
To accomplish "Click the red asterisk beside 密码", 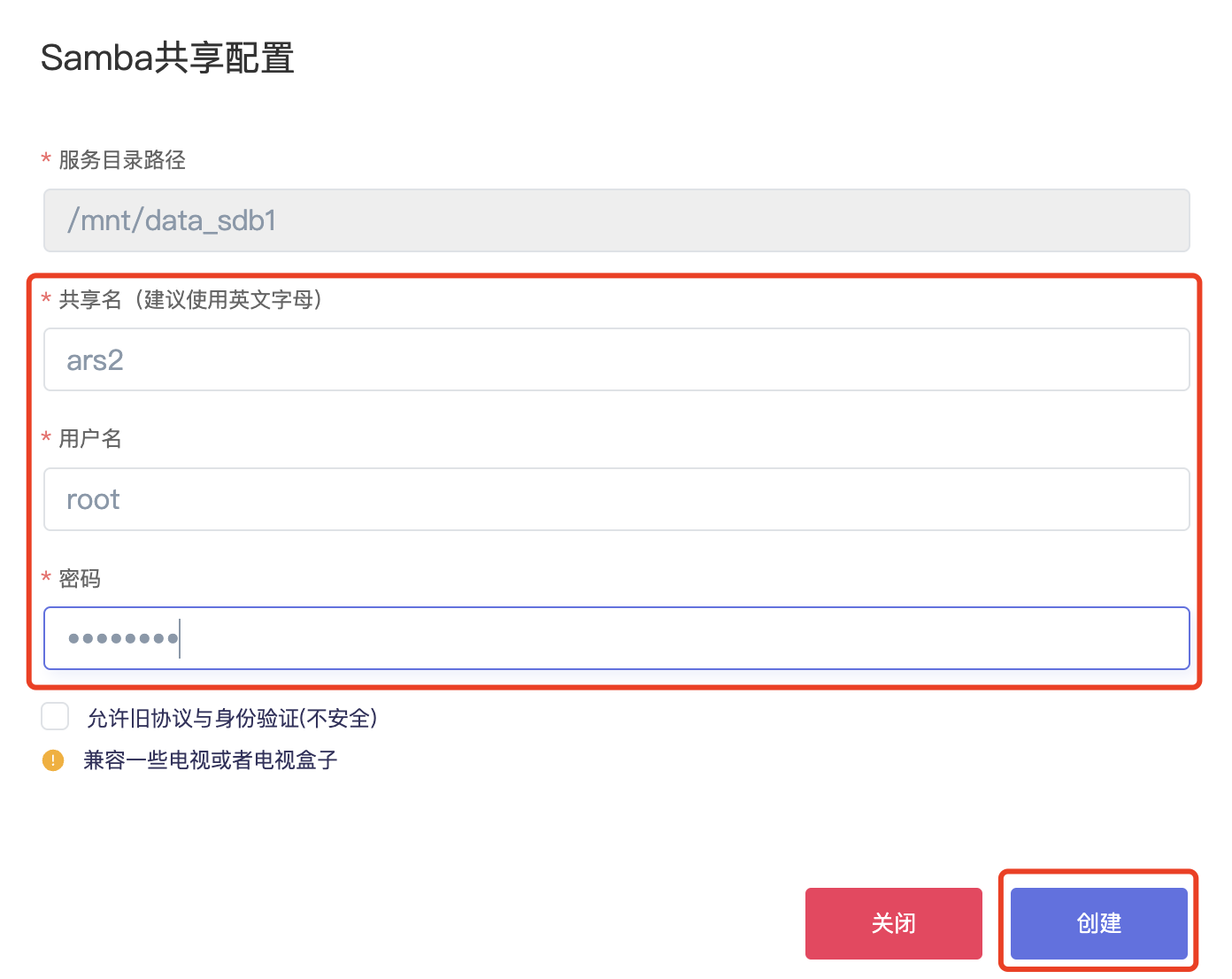I will pos(45,578).
